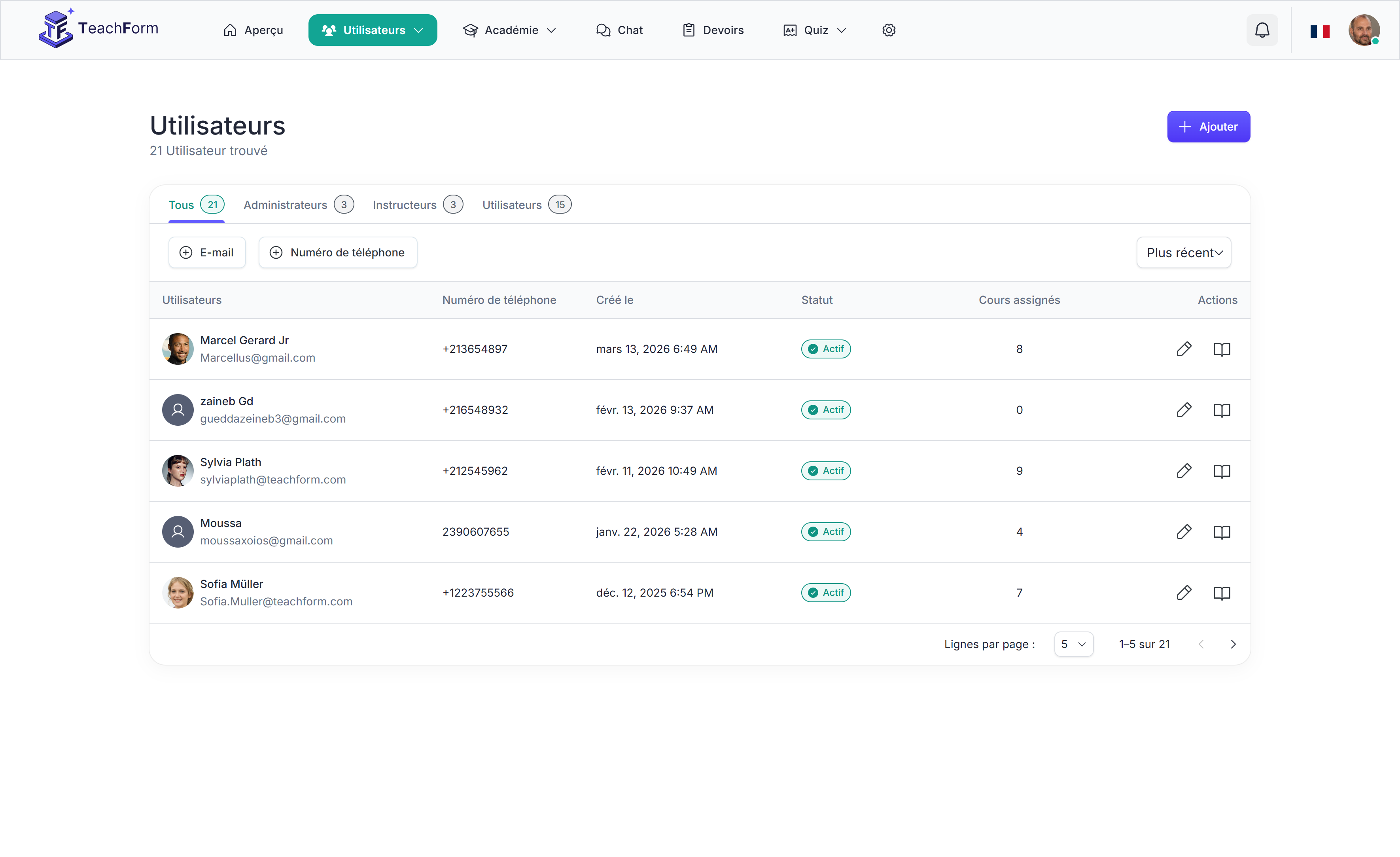Open courses book icon for zaineb Gd
Screen dimensions: 1400x857
coord(1222,410)
